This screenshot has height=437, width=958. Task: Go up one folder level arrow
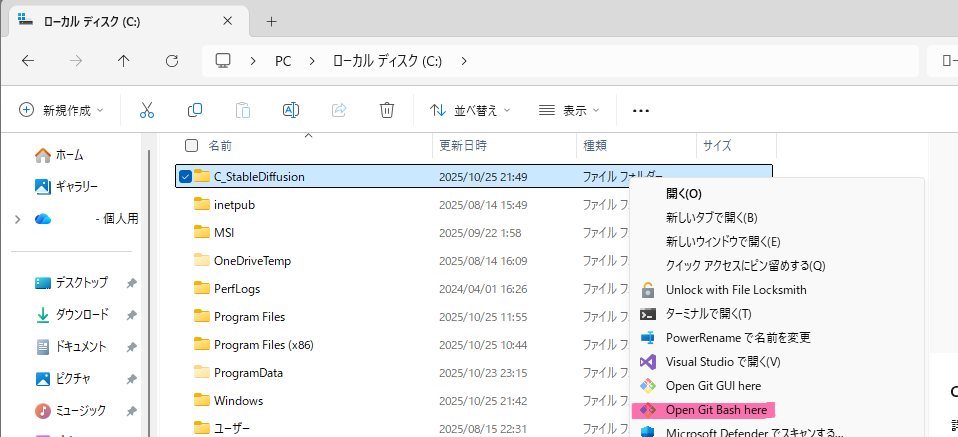123,61
